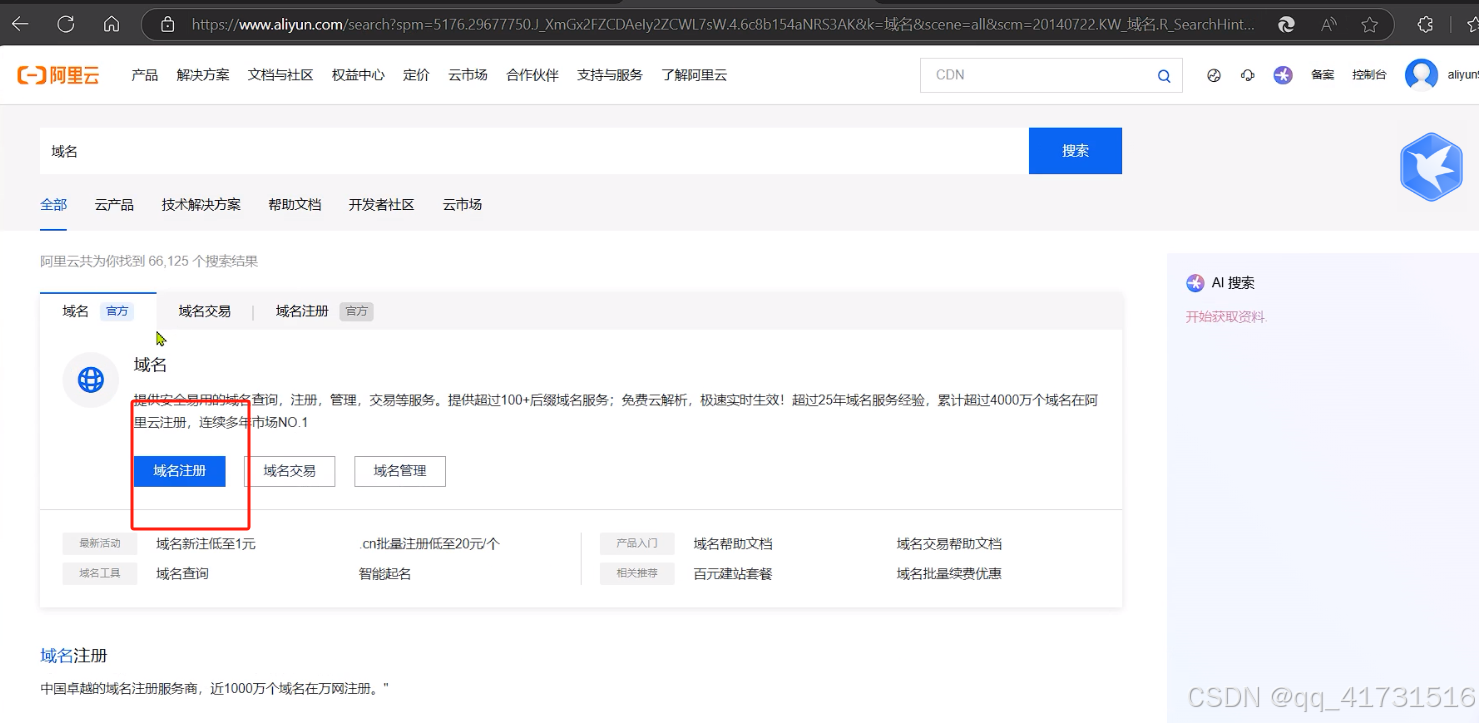Screen dimensions: 1479x723
Task: Click the 开始获取资料 text
Action: (x=1225, y=317)
